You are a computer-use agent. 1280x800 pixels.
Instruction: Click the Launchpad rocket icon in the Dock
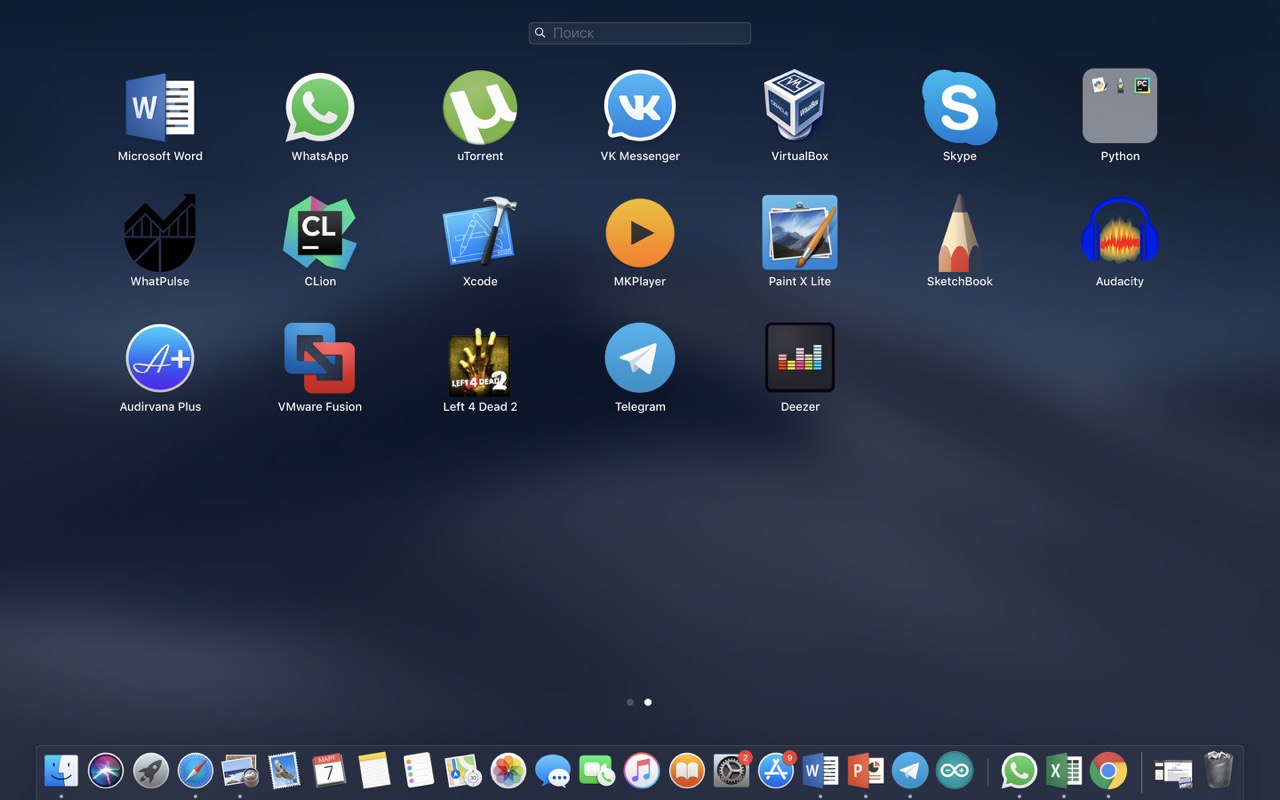151,770
